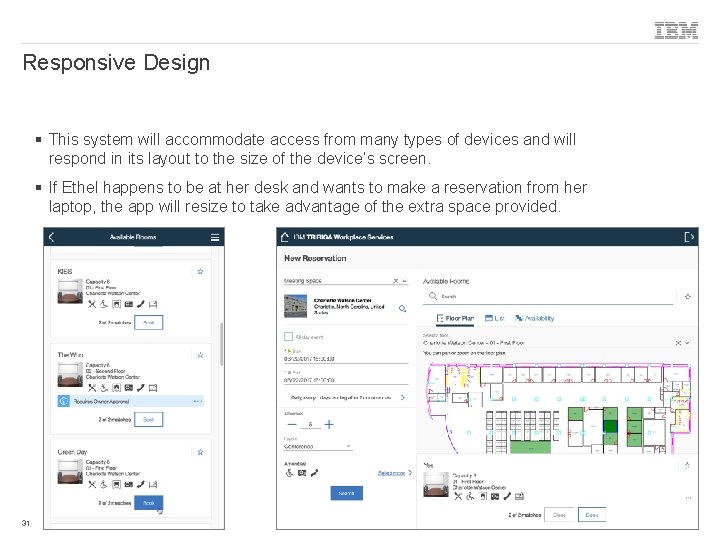Open the recurrence options row

point(346,397)
